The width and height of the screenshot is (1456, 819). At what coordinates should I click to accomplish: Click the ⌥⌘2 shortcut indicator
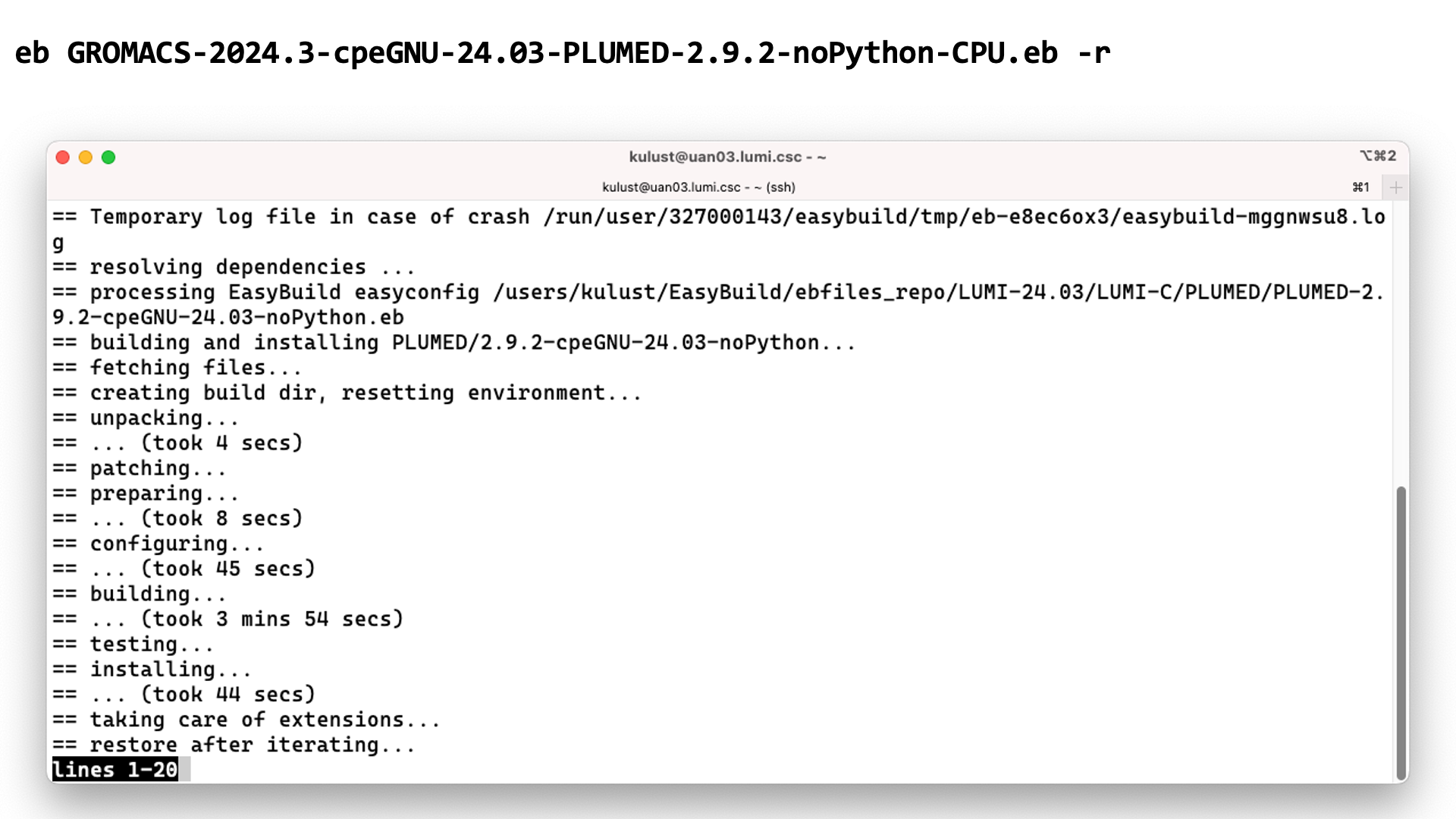click(x=1370, y=156)
